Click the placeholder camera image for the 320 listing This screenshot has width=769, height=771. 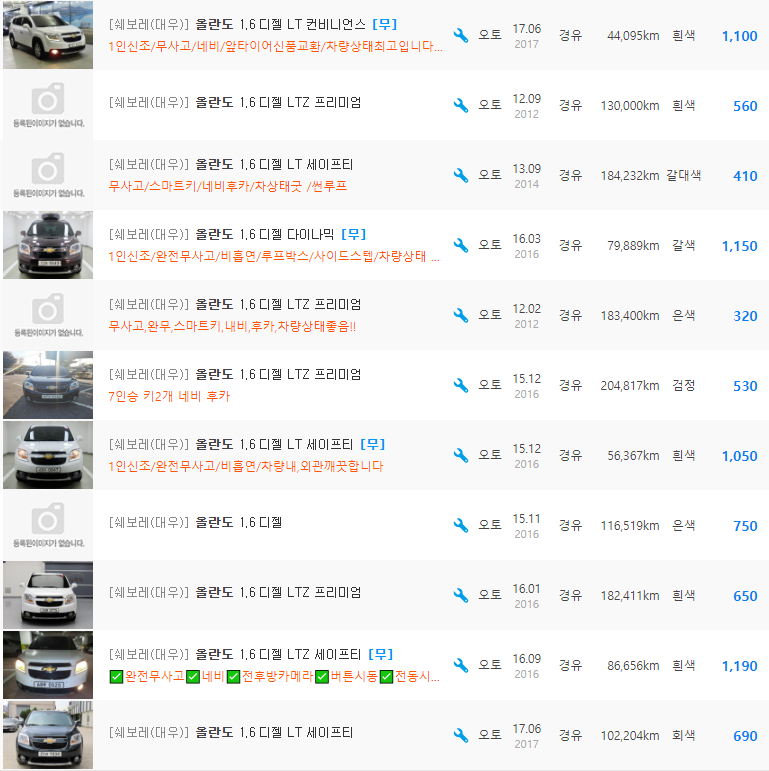point(48,315)
